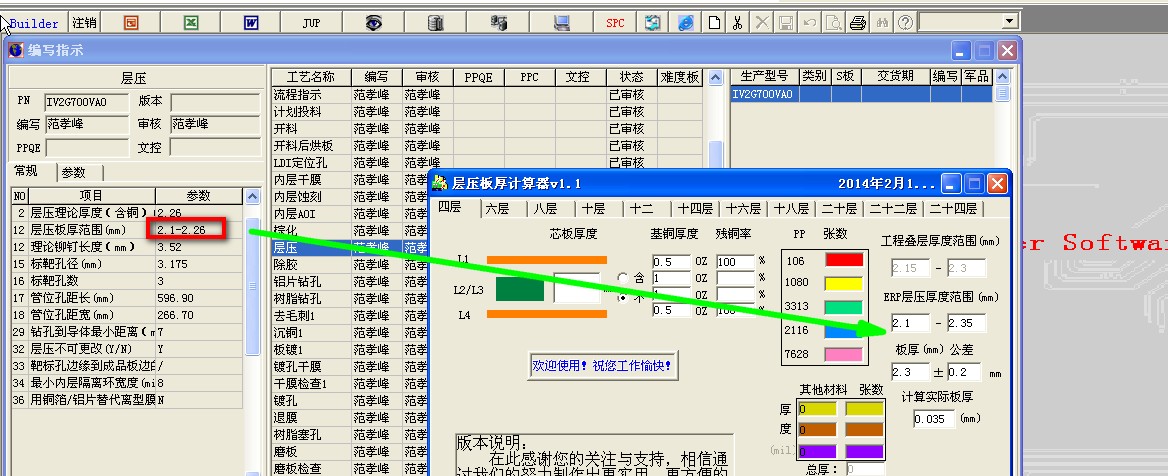Screen dimensions: 1168x476
Task: Open the 六层 tab in the calculator
Action: tap(497, 209)
